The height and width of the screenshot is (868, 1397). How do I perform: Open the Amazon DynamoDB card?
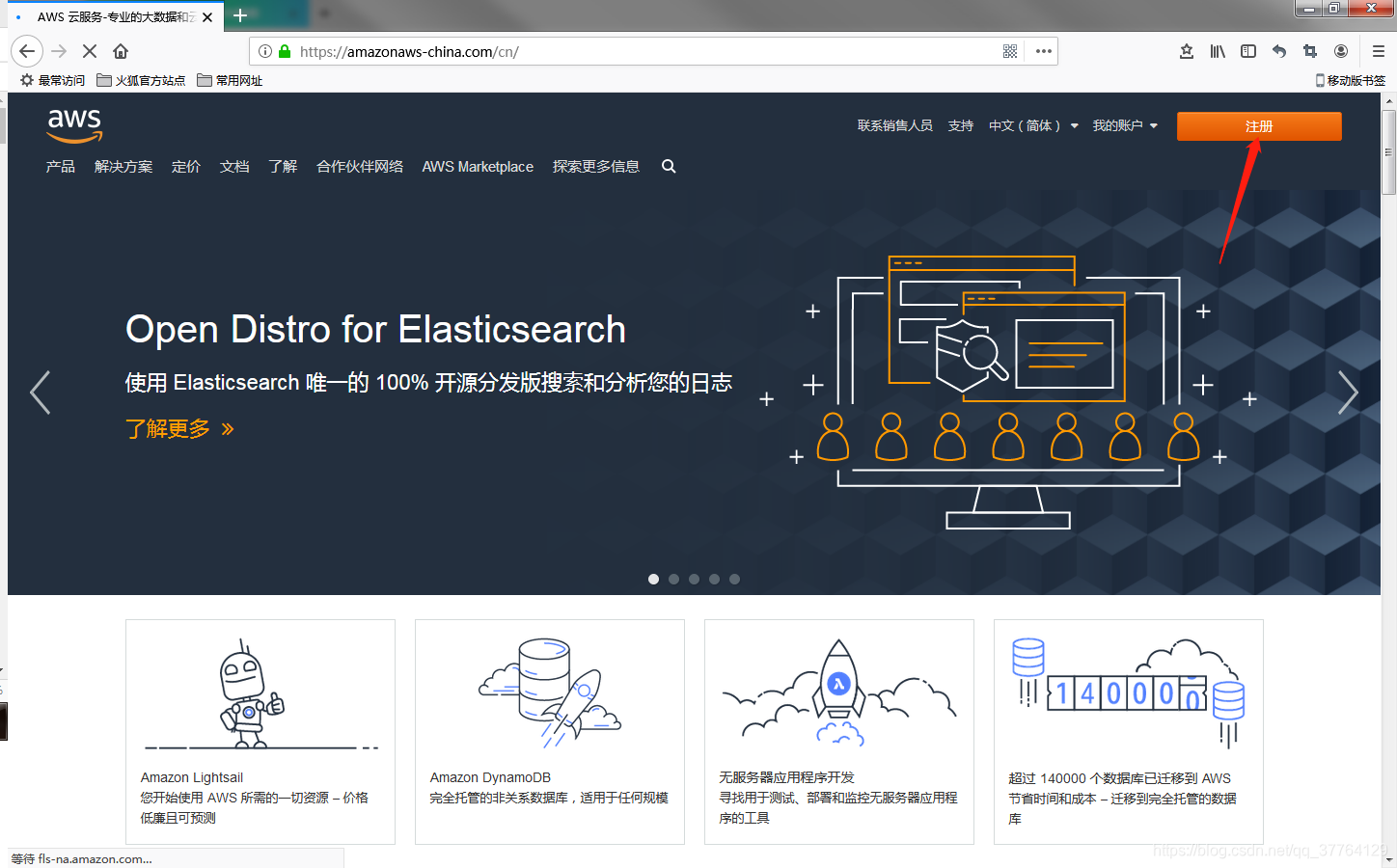click(550, 732)
